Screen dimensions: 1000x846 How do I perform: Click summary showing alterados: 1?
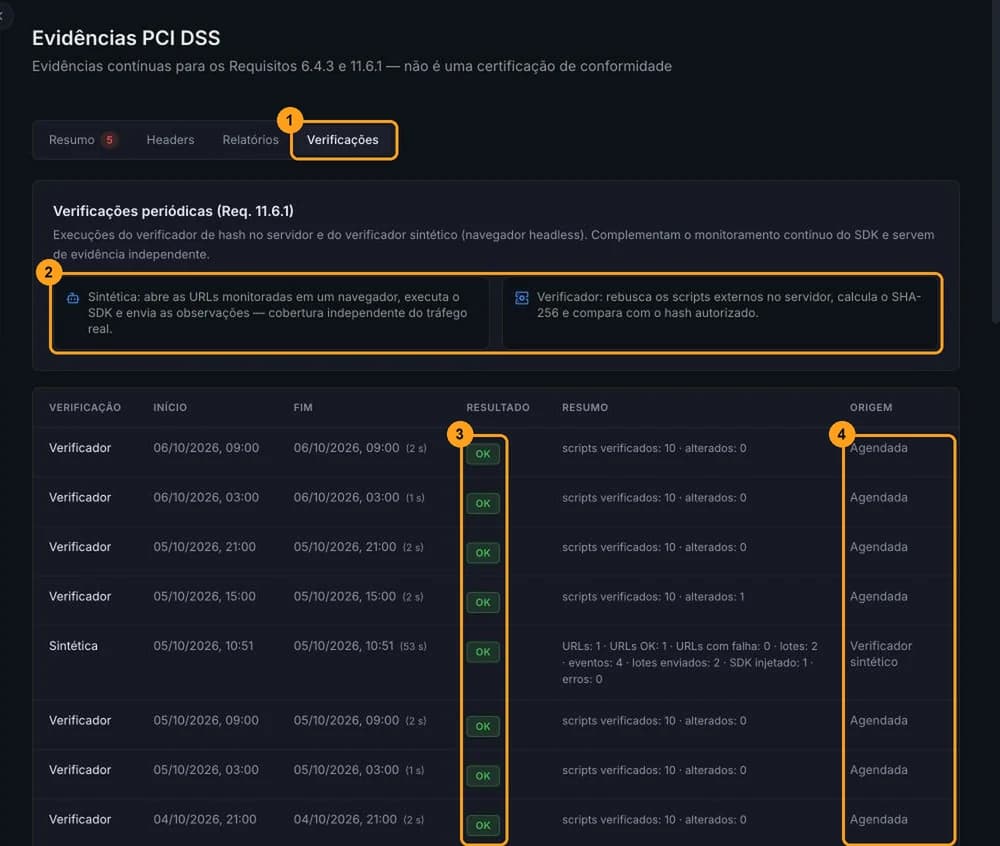[x=652, y=597]
